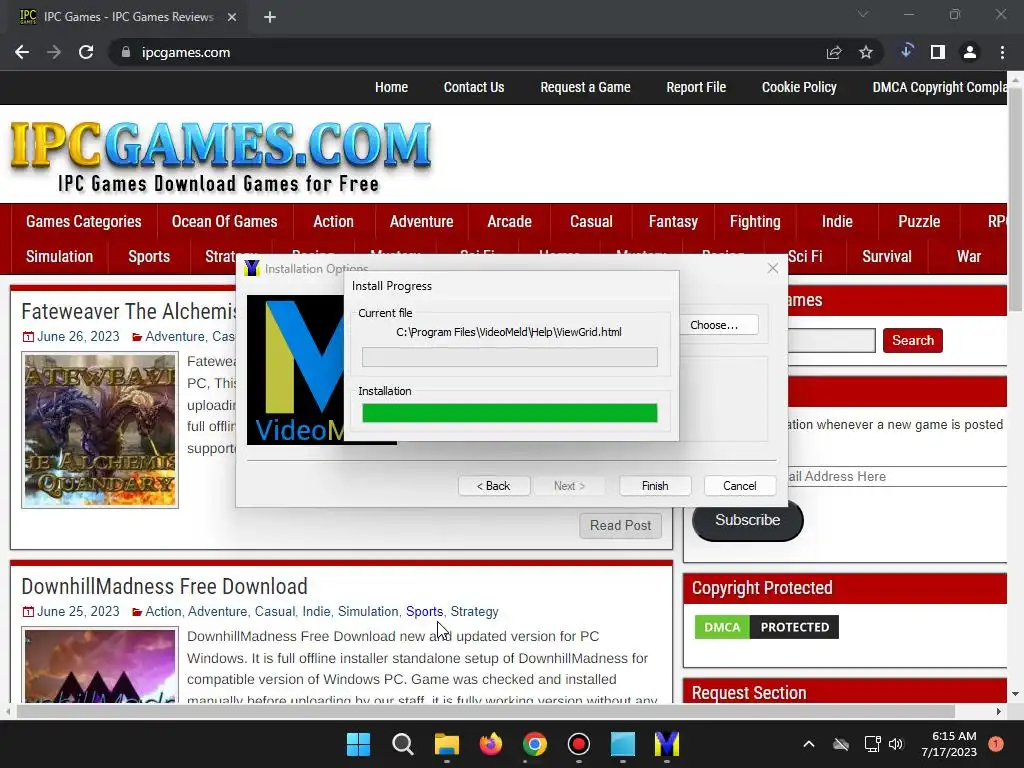The image size is (1024, 768).
Task: Select the Fantasy category
Action: 673,221
